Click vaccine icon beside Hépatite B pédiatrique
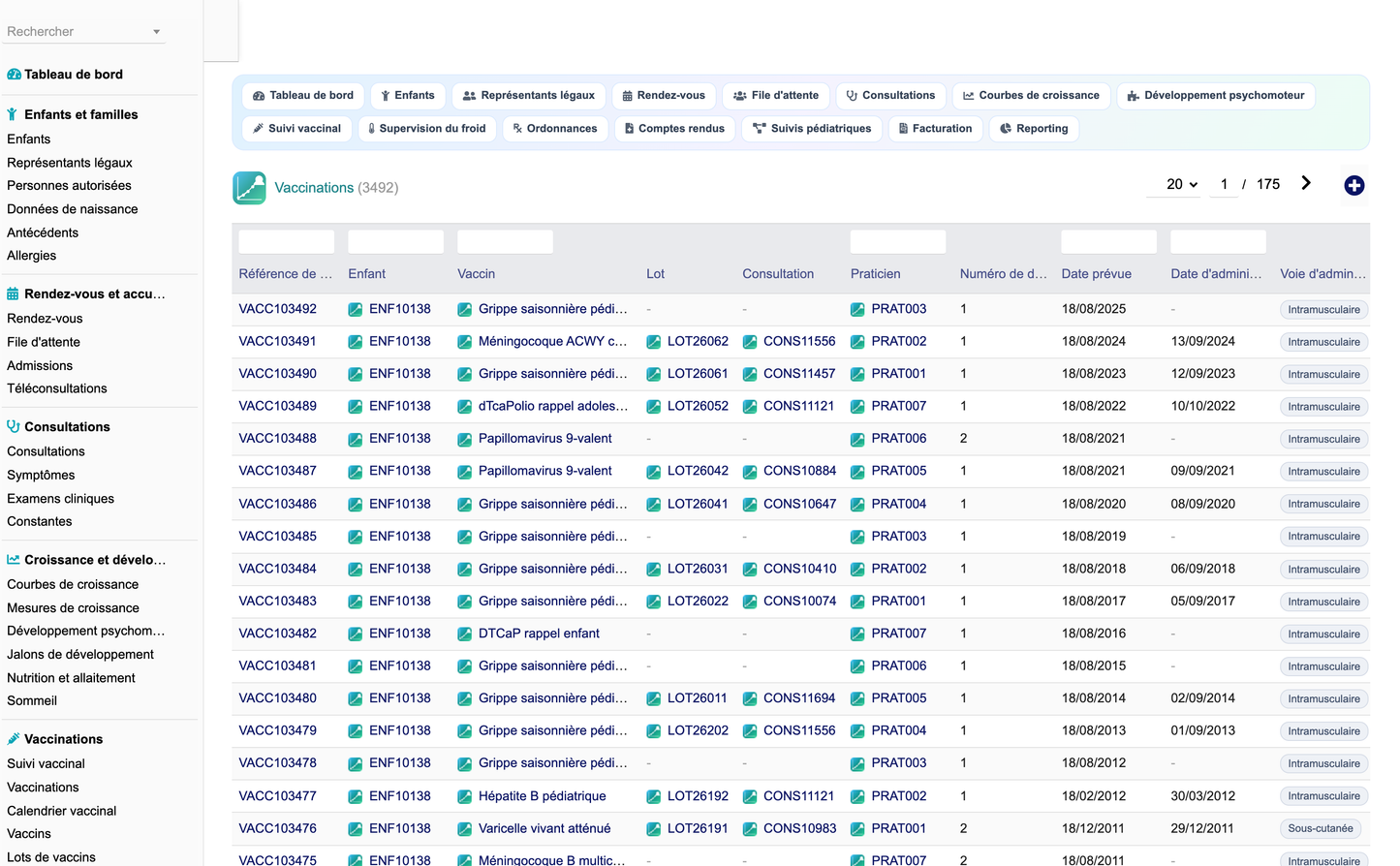This screenshot has height=866, width=1400. pos(465,796)
